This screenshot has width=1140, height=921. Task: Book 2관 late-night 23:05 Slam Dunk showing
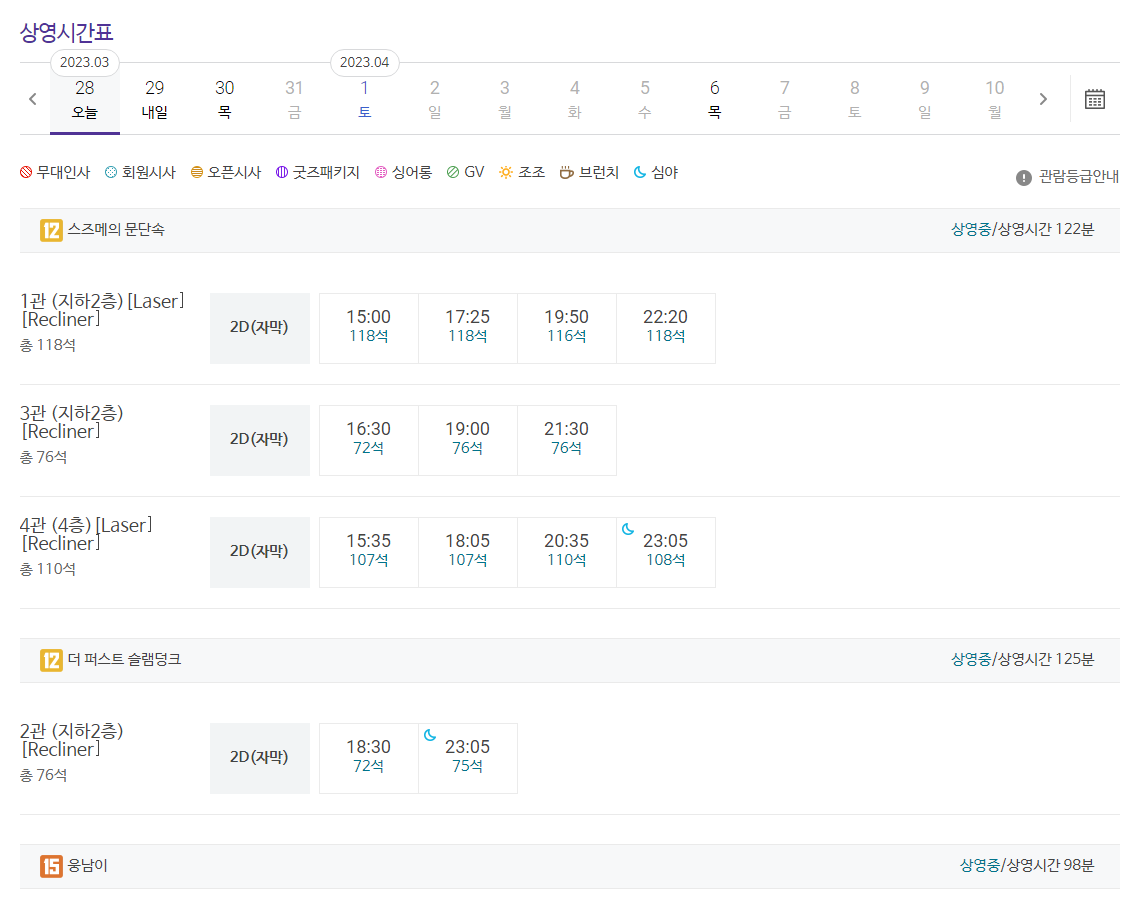click(x=467, y=757)
